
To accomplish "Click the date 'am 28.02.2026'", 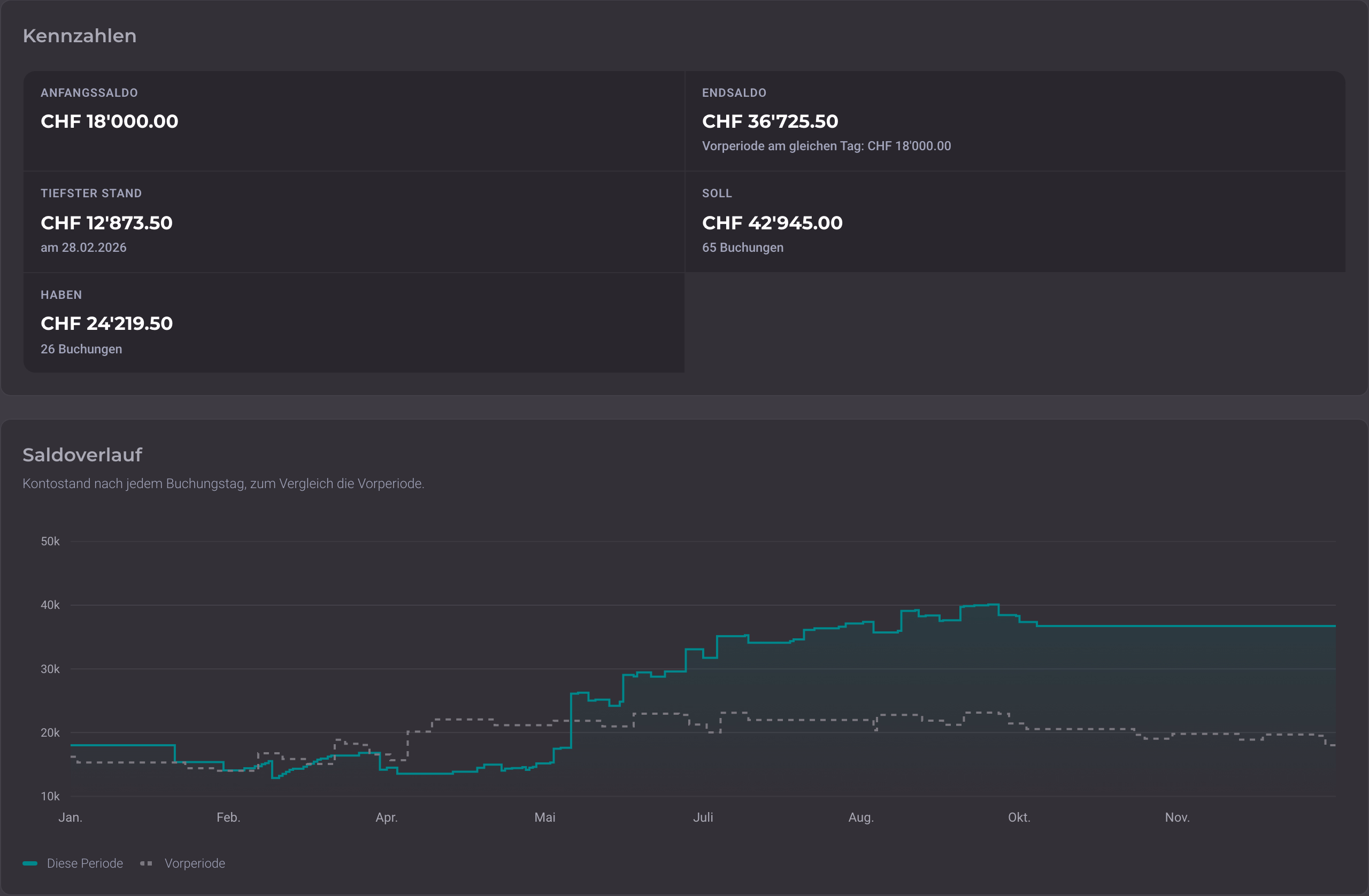I will pyautogui.click(x=83, y=248).
